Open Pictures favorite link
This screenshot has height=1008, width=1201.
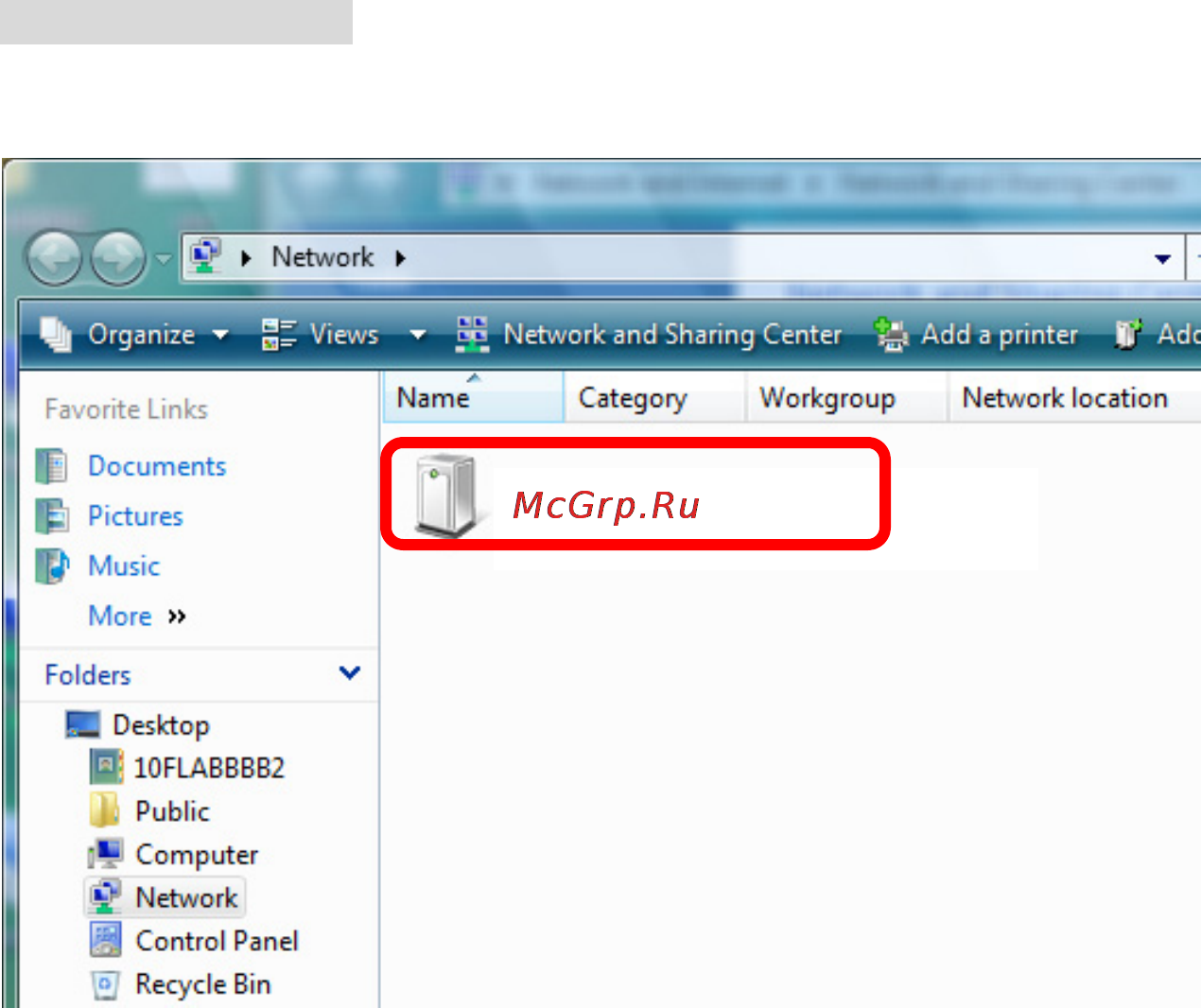pos(135,515)
